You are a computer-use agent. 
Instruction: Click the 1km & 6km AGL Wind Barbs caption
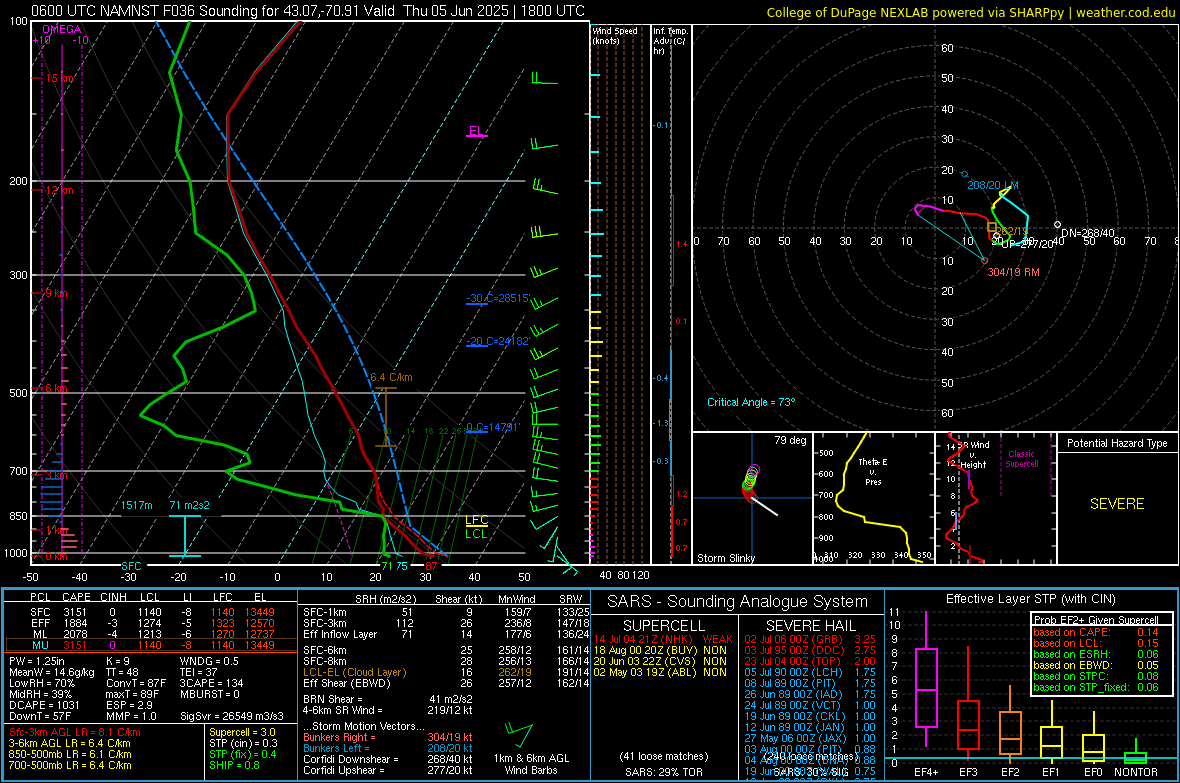click(531, 764)
